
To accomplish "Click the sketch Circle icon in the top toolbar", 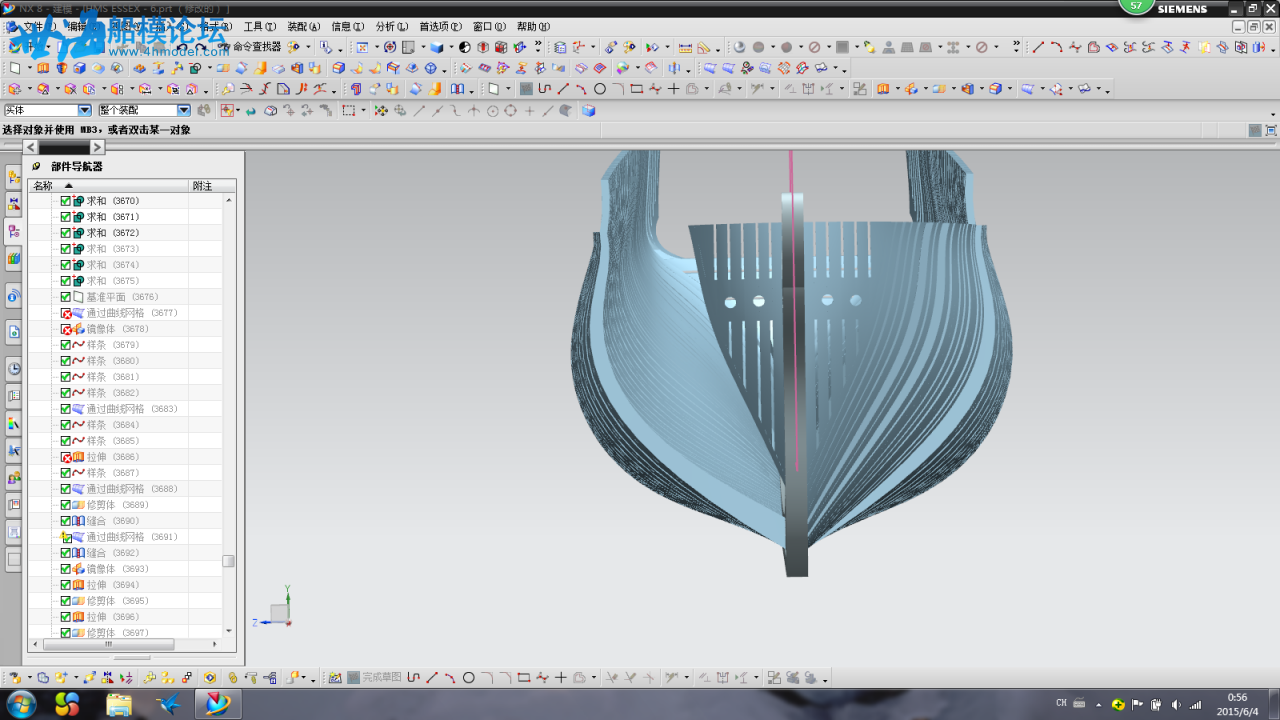I will 599,88.
